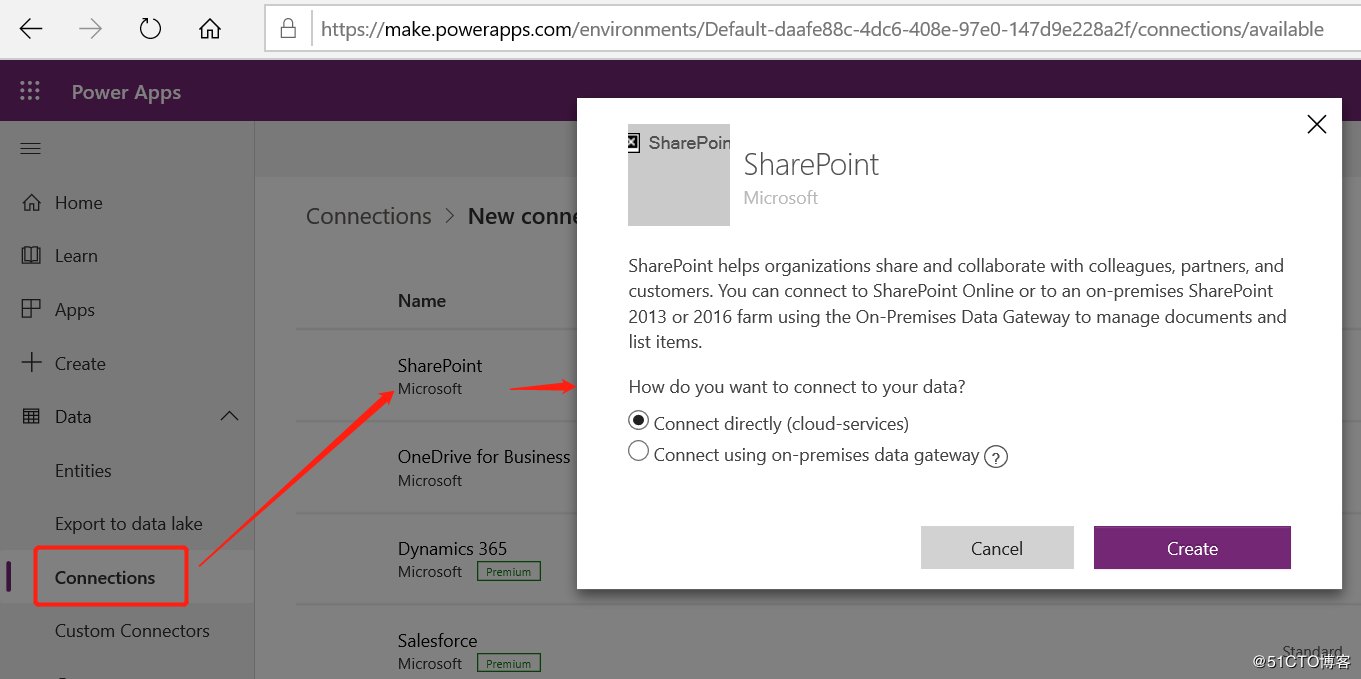Open the app launcher waffle icon
The image size is (1361, 679).
30,91
